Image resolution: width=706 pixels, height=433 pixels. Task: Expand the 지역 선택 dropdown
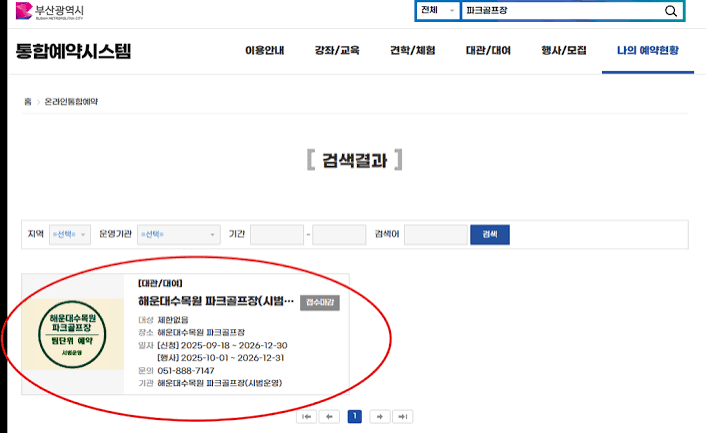(70, 235)
